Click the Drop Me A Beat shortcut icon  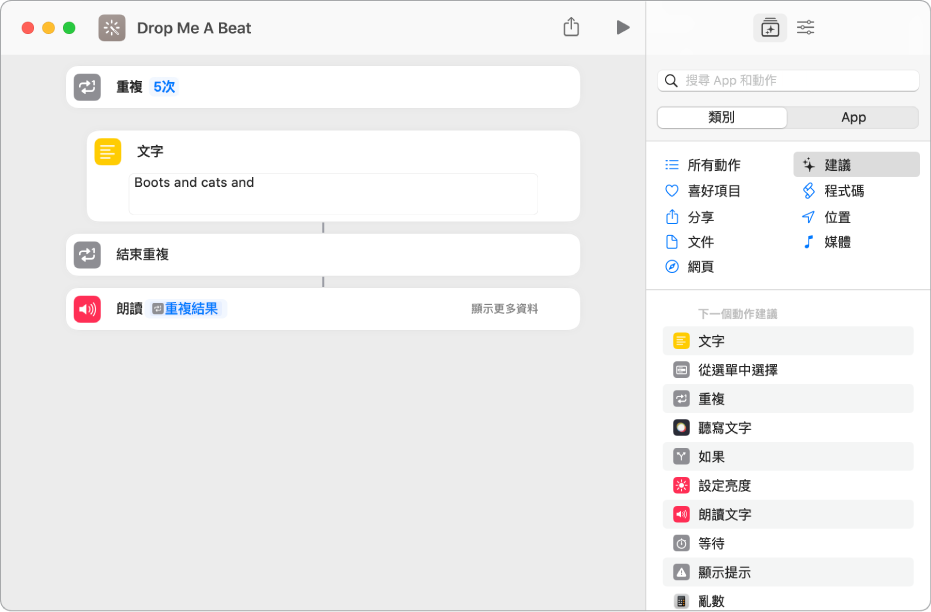click(112, 28)
